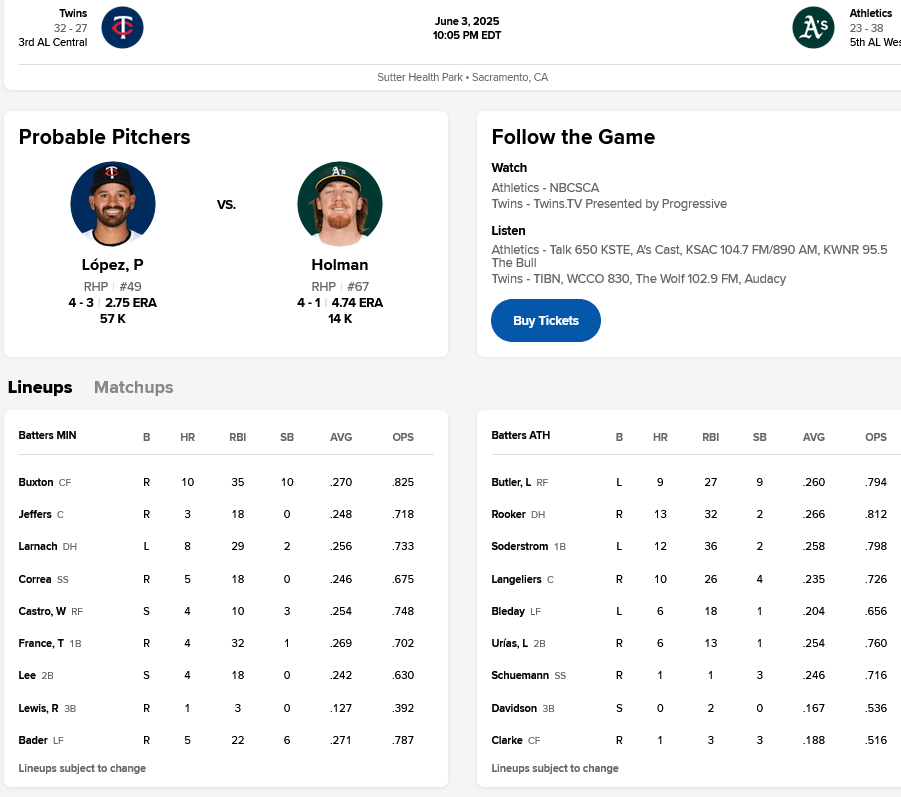Open Rooker player page
The height and width of the screenshot is (797, 901).
click(509, 514)
